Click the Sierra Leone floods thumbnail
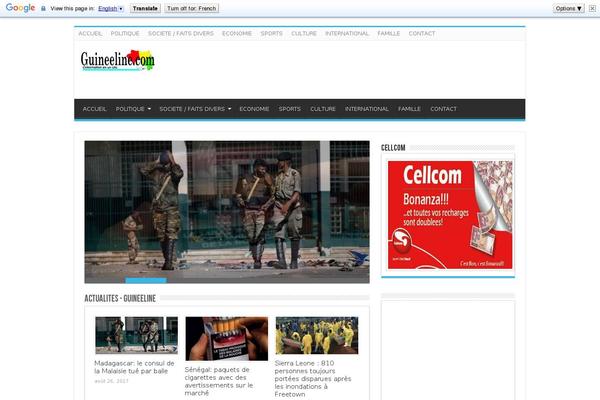The height and width of the screenshot is (400, 600). click(317, 335)
